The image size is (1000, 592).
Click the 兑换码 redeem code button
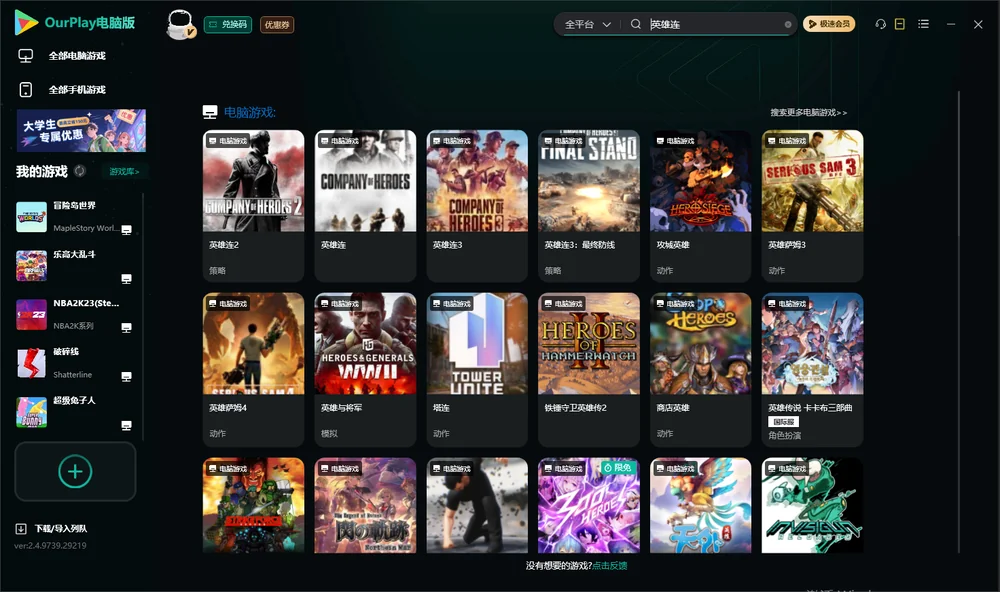pyautogui.click(x=228, y=24)
